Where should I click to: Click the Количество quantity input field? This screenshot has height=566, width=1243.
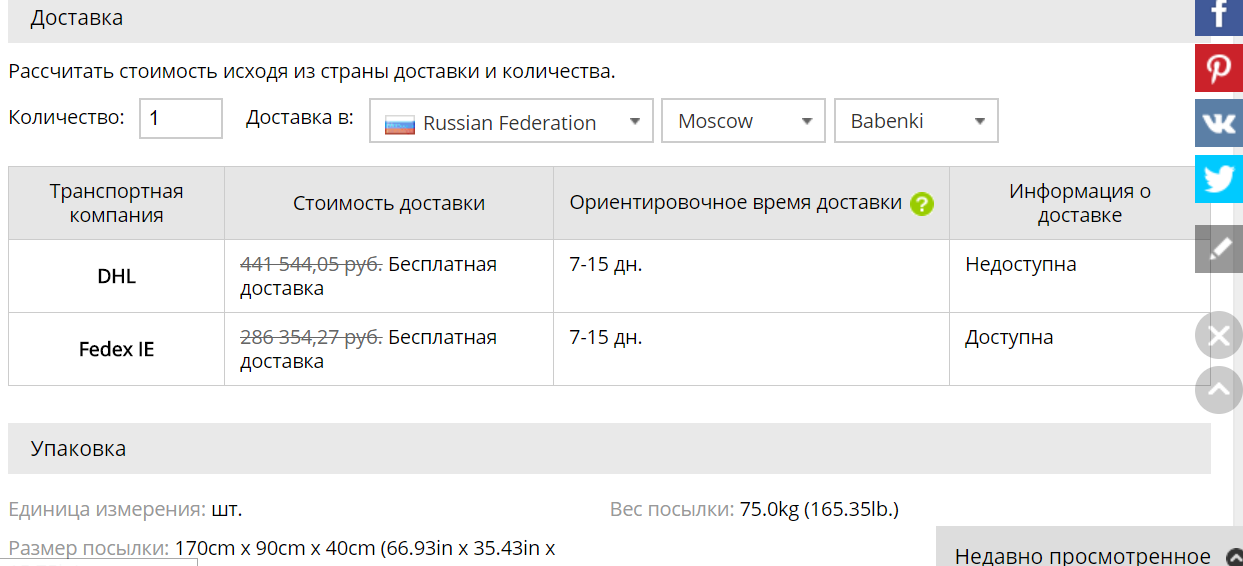(x=180, y=119)
